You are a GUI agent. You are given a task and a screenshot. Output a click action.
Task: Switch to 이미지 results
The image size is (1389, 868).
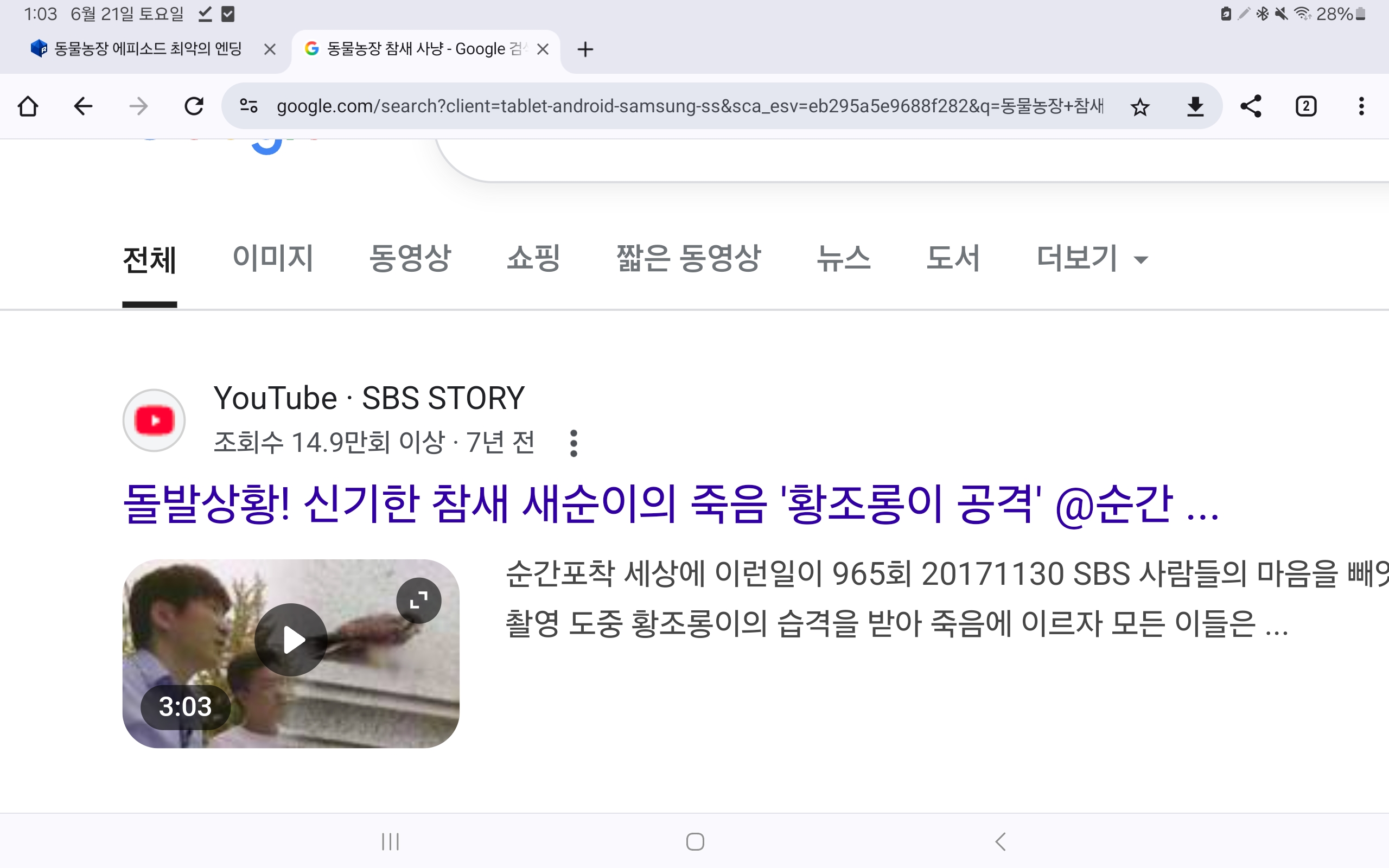273,258
